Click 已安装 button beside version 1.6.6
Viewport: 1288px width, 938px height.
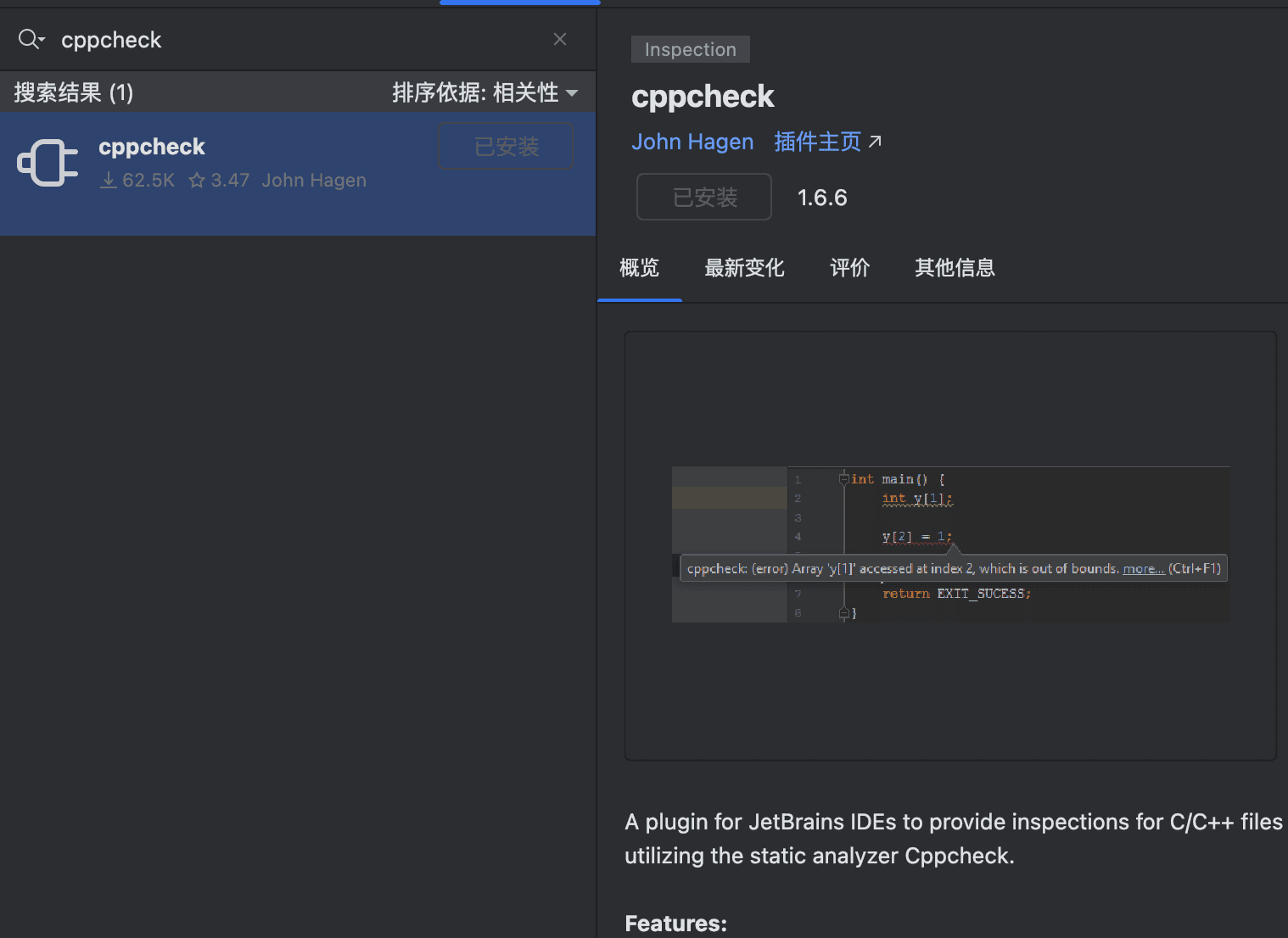click(x=703, y=197)
